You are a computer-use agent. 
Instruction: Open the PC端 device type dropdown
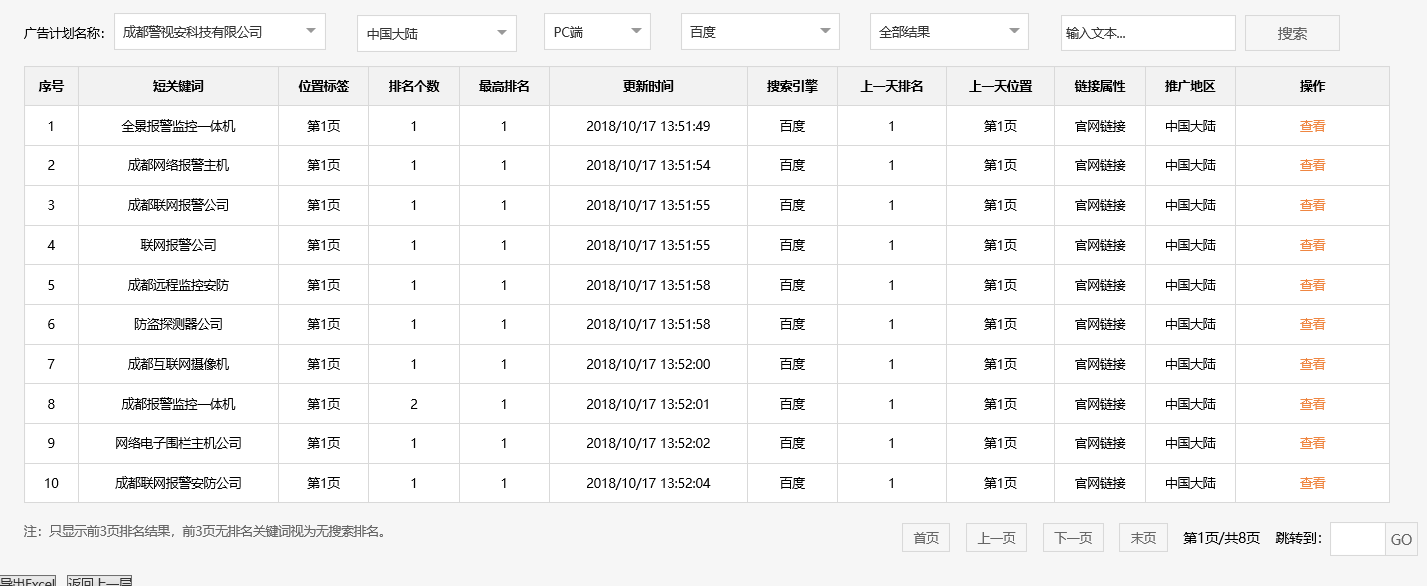click(x=595, y=31)
